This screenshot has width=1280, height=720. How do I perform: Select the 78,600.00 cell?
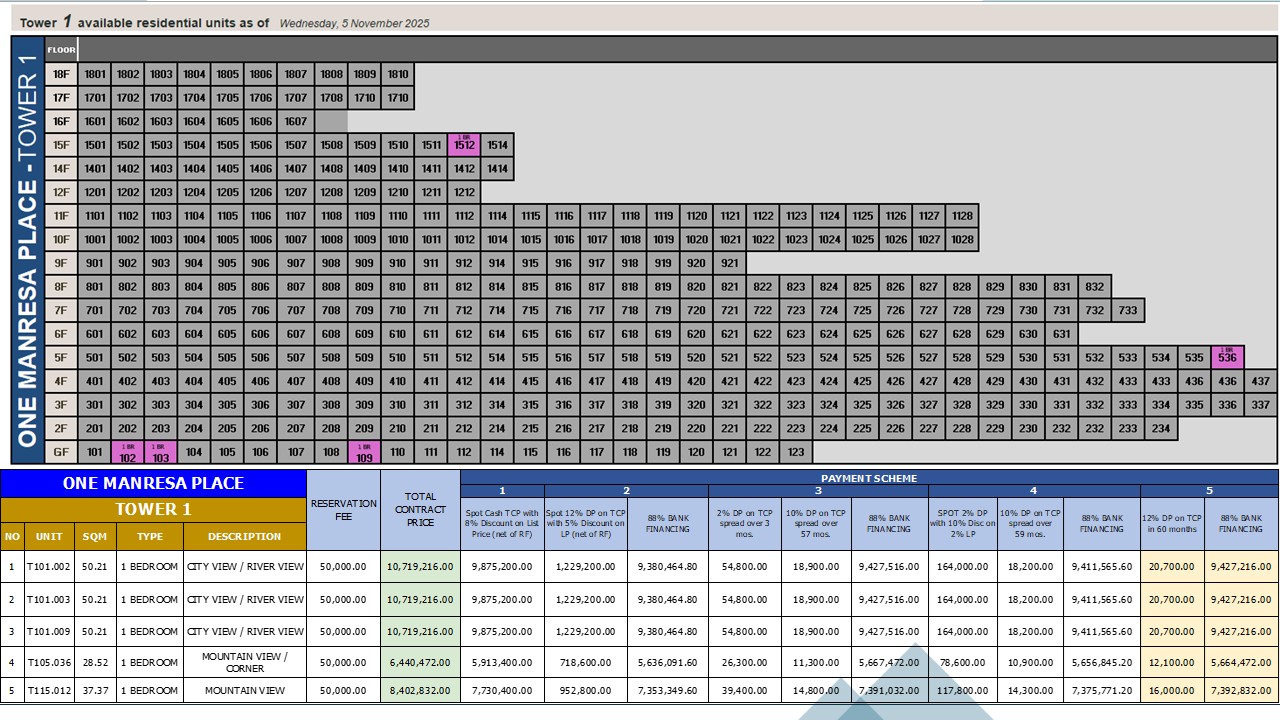[x=963, y=662]
